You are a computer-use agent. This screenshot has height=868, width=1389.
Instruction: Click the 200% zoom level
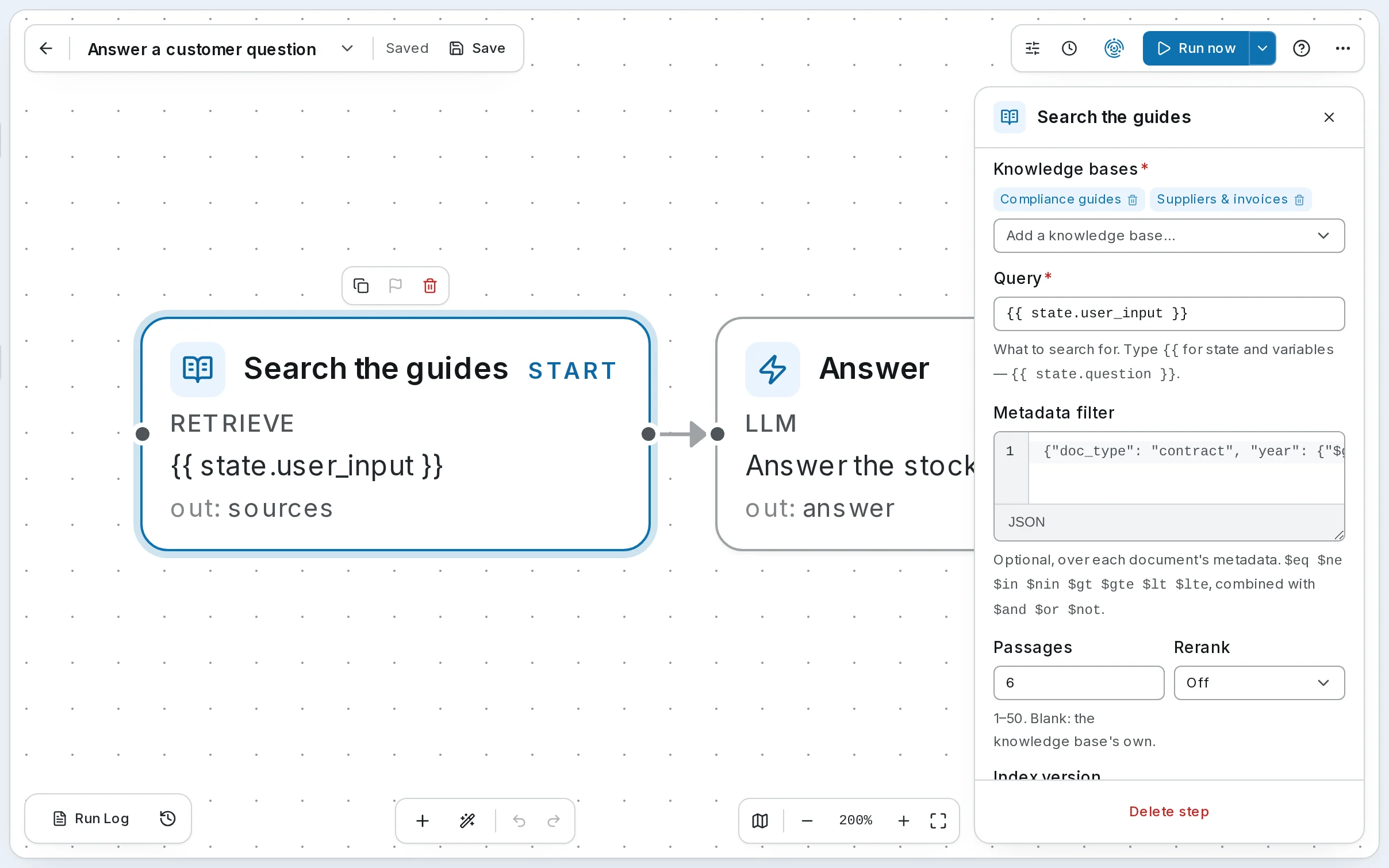pos(855,820)
